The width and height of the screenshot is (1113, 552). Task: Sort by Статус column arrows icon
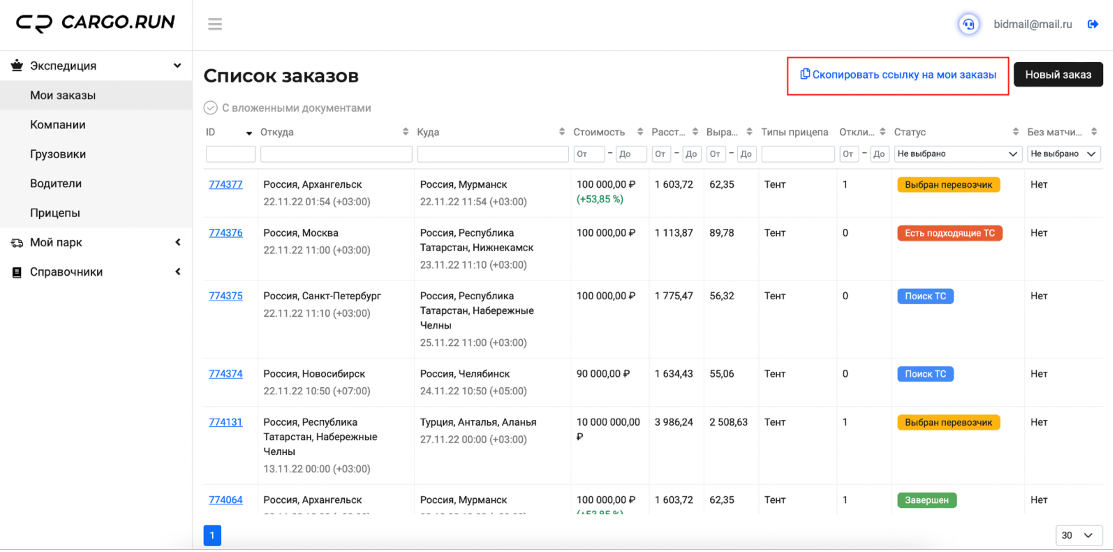point(1016,132)
